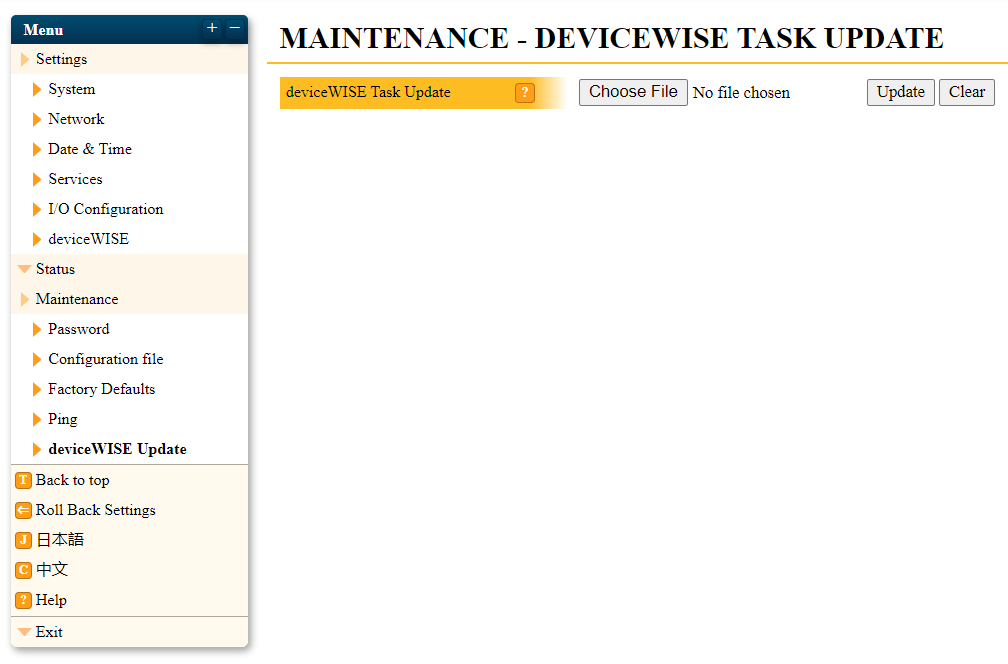The height and width of the screenshot is (664, 1008).
Task: Expand the Status section arrow
Action: tap(24, 269)
